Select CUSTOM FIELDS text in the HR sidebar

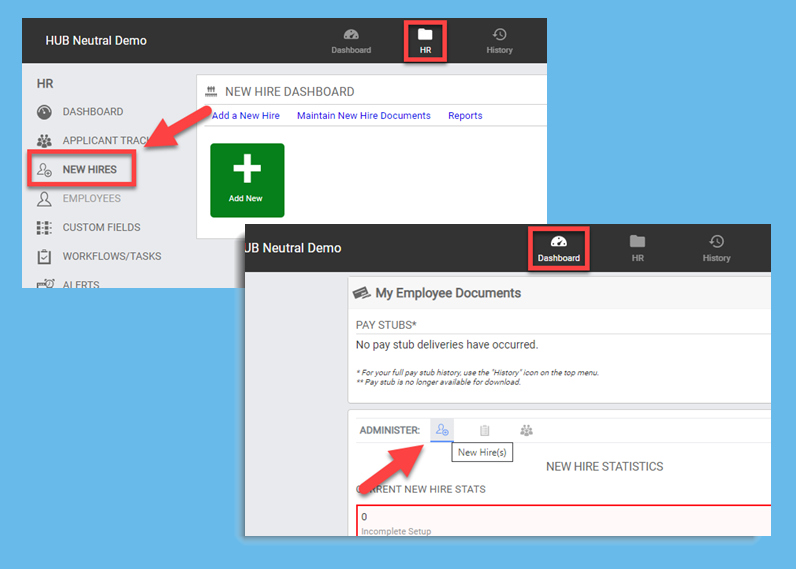[101, 228]
